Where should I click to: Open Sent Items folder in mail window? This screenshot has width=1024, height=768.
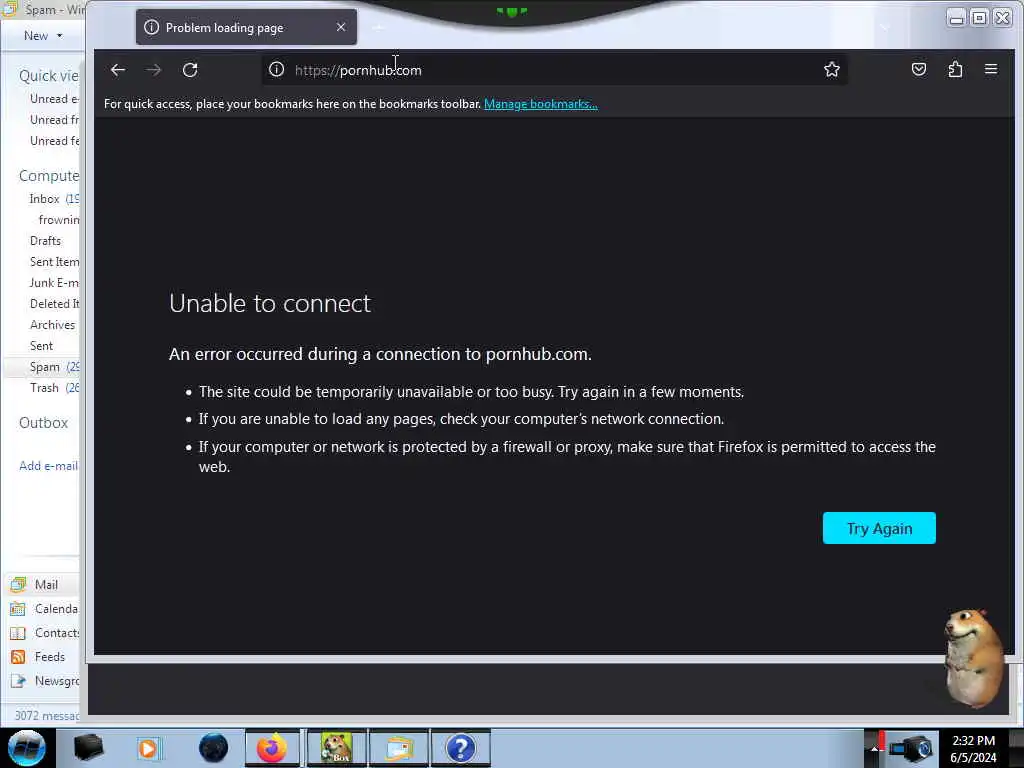(54, 261)
